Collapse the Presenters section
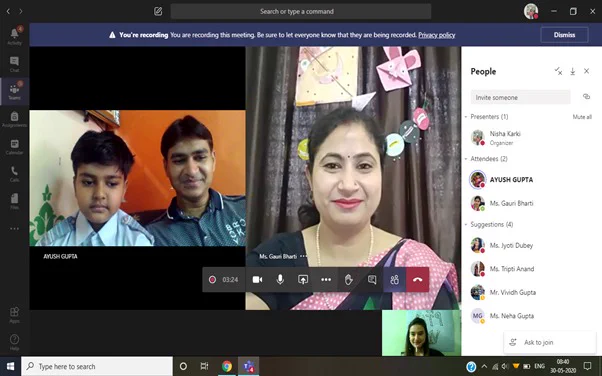 point(466,117)
